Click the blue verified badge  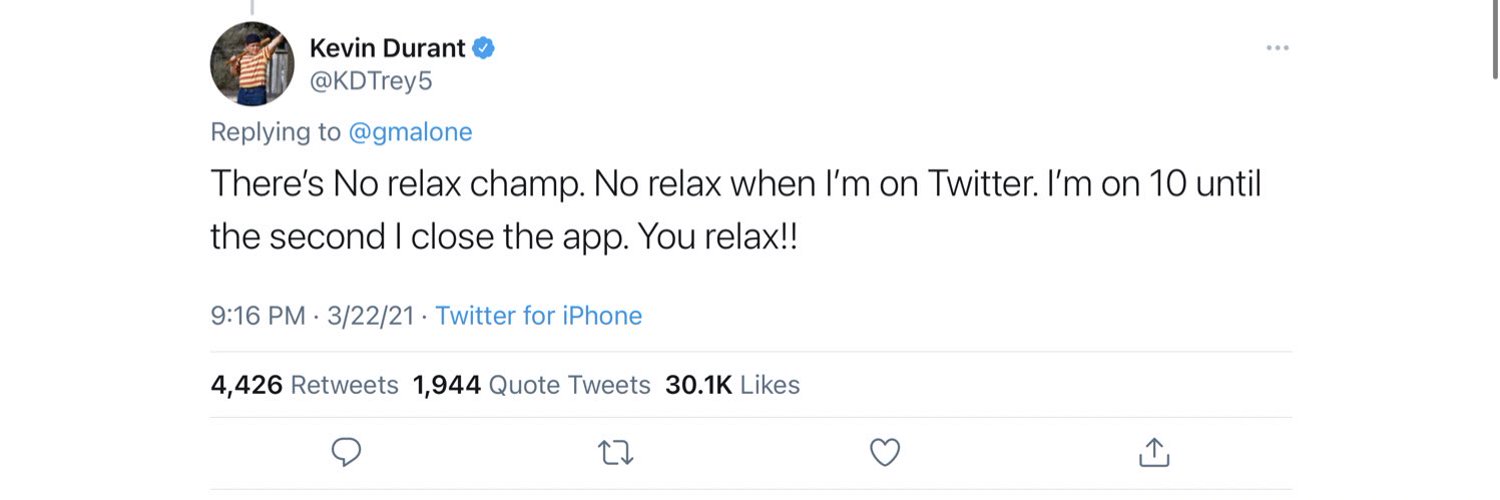coord(485,47)
